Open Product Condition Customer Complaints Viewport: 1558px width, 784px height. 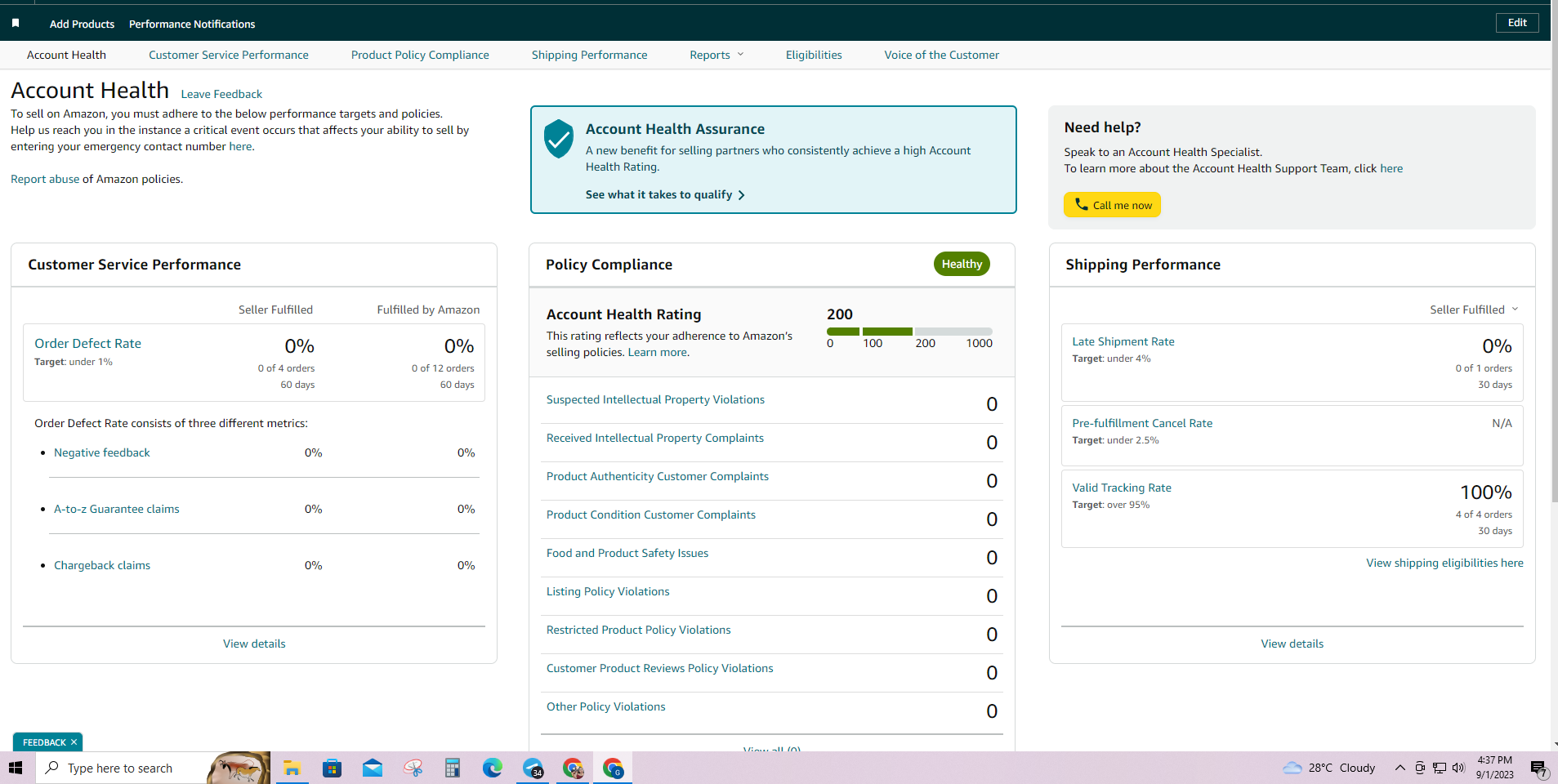tap(651, 514)
